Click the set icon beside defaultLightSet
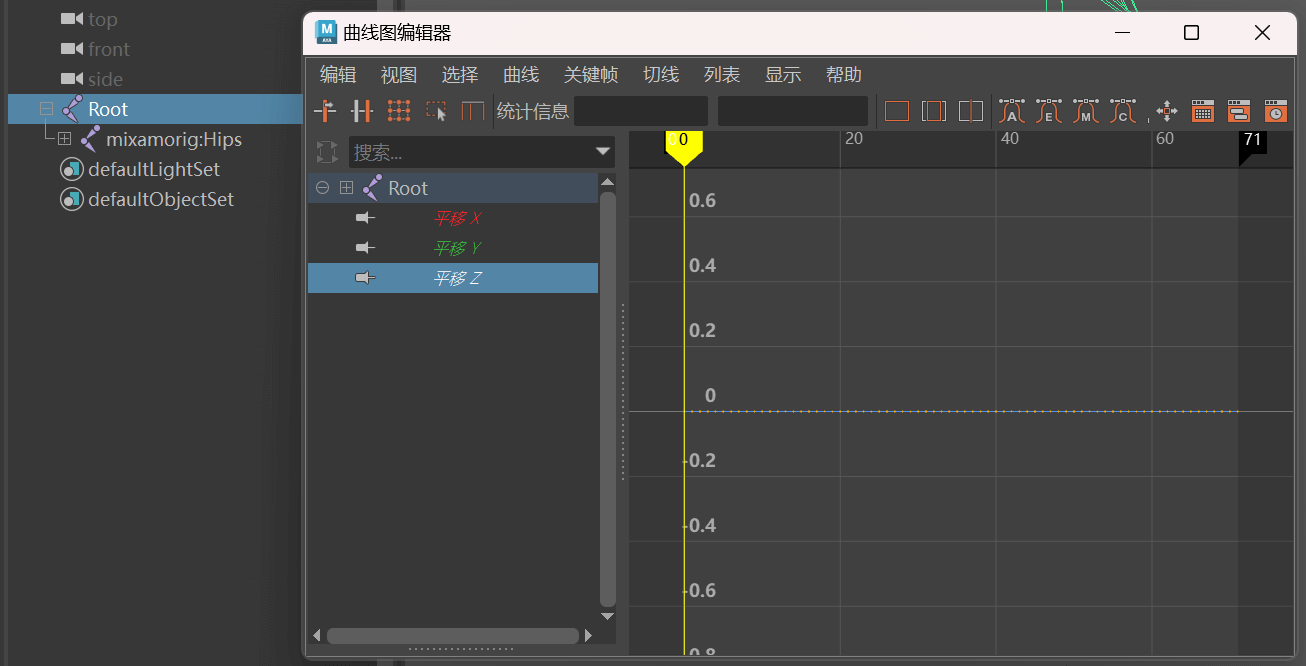Viewport: 1306px width, 666px height. [x=71, y=169]
